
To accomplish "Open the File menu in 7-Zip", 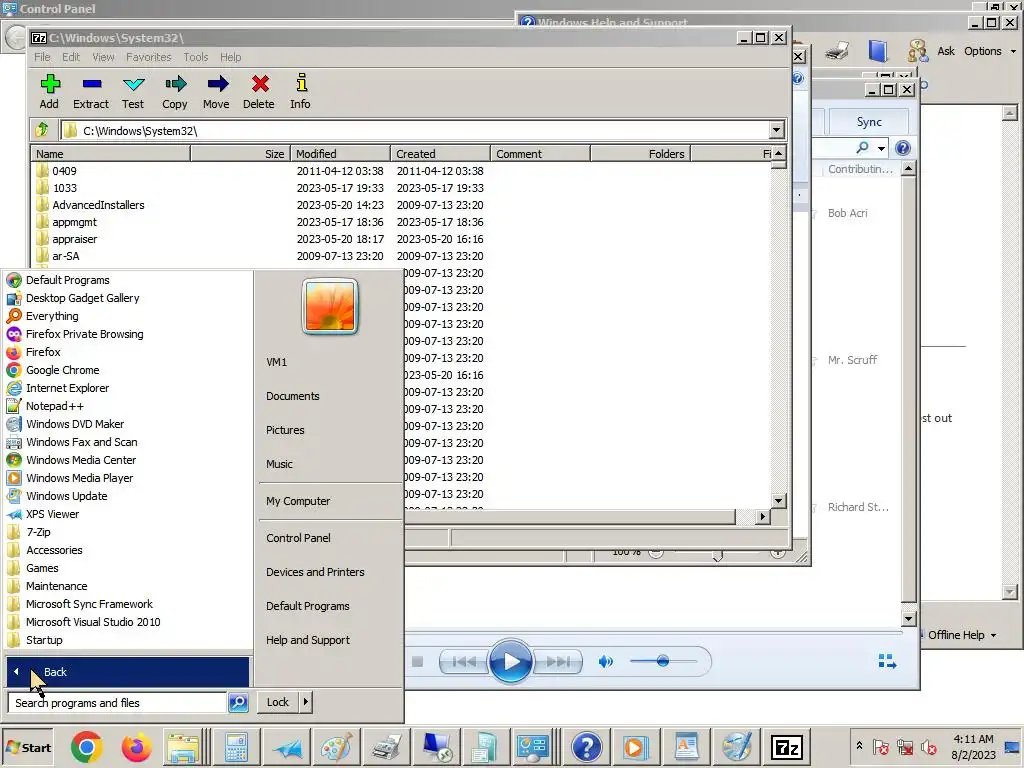I will click(x=42, y=57).
